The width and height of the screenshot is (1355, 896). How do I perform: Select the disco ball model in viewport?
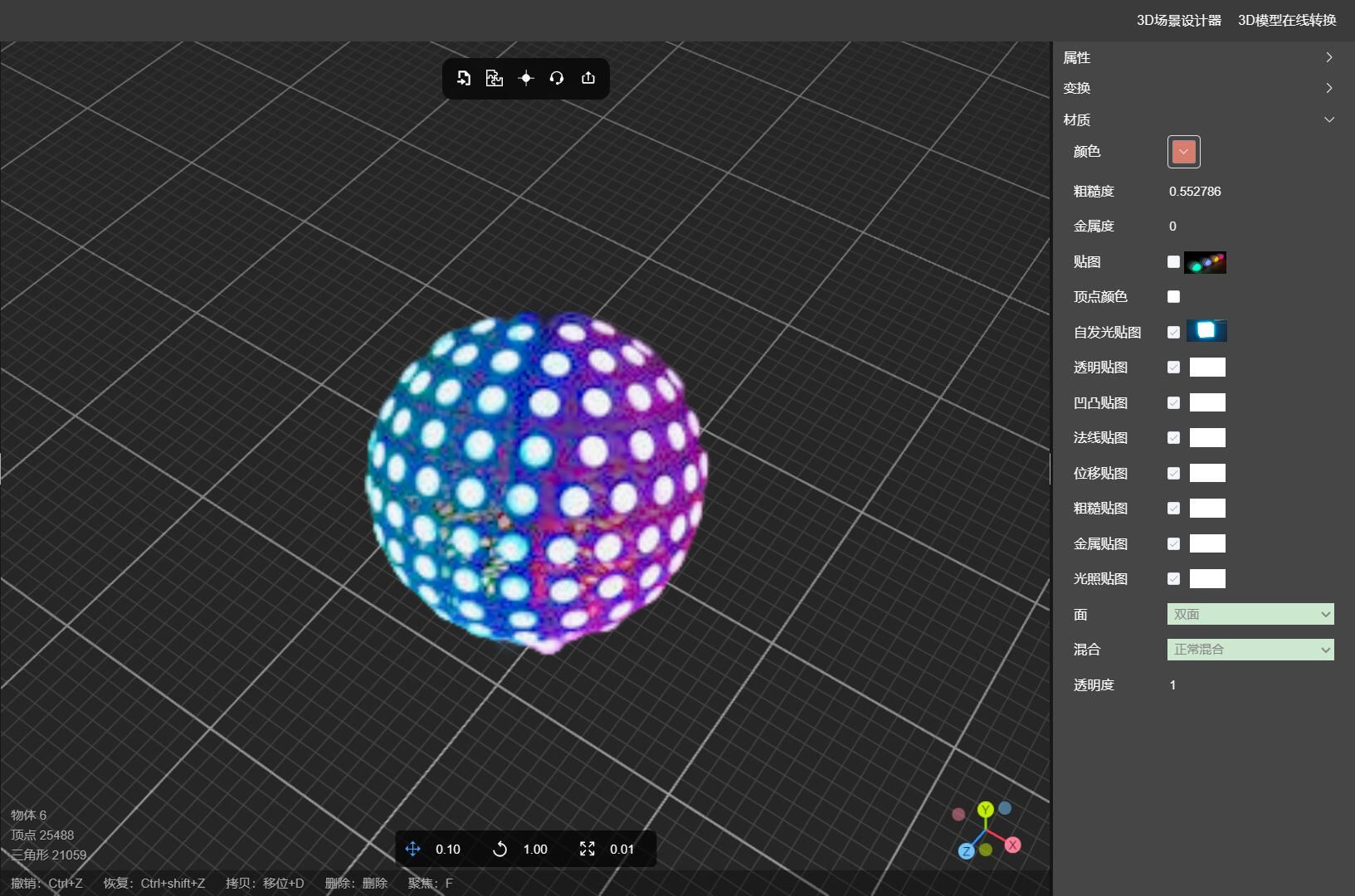pyautogui.click(x=536, y=481)
